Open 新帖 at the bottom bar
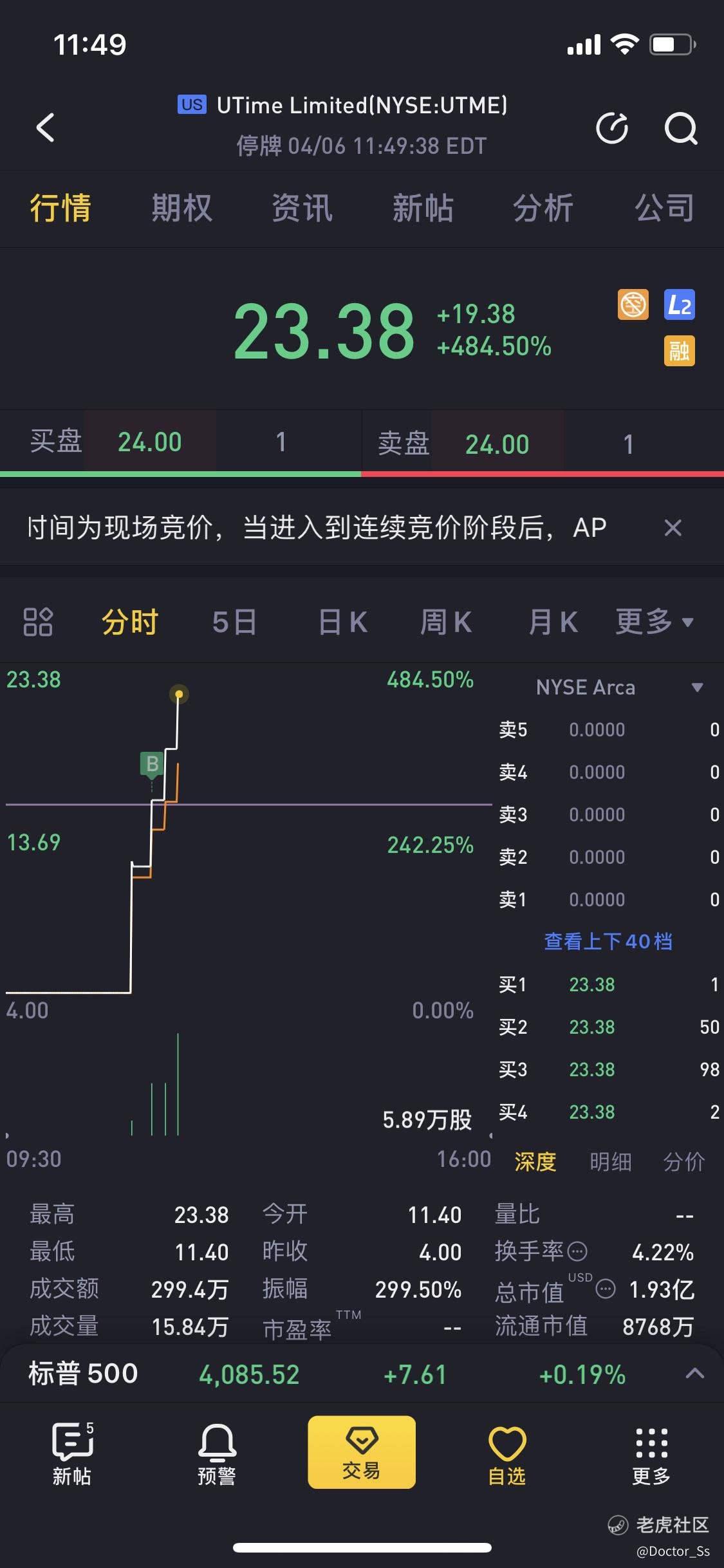Image resolution: width=724 pixels, height=1568 pixels. click(x=72, y=1454)
